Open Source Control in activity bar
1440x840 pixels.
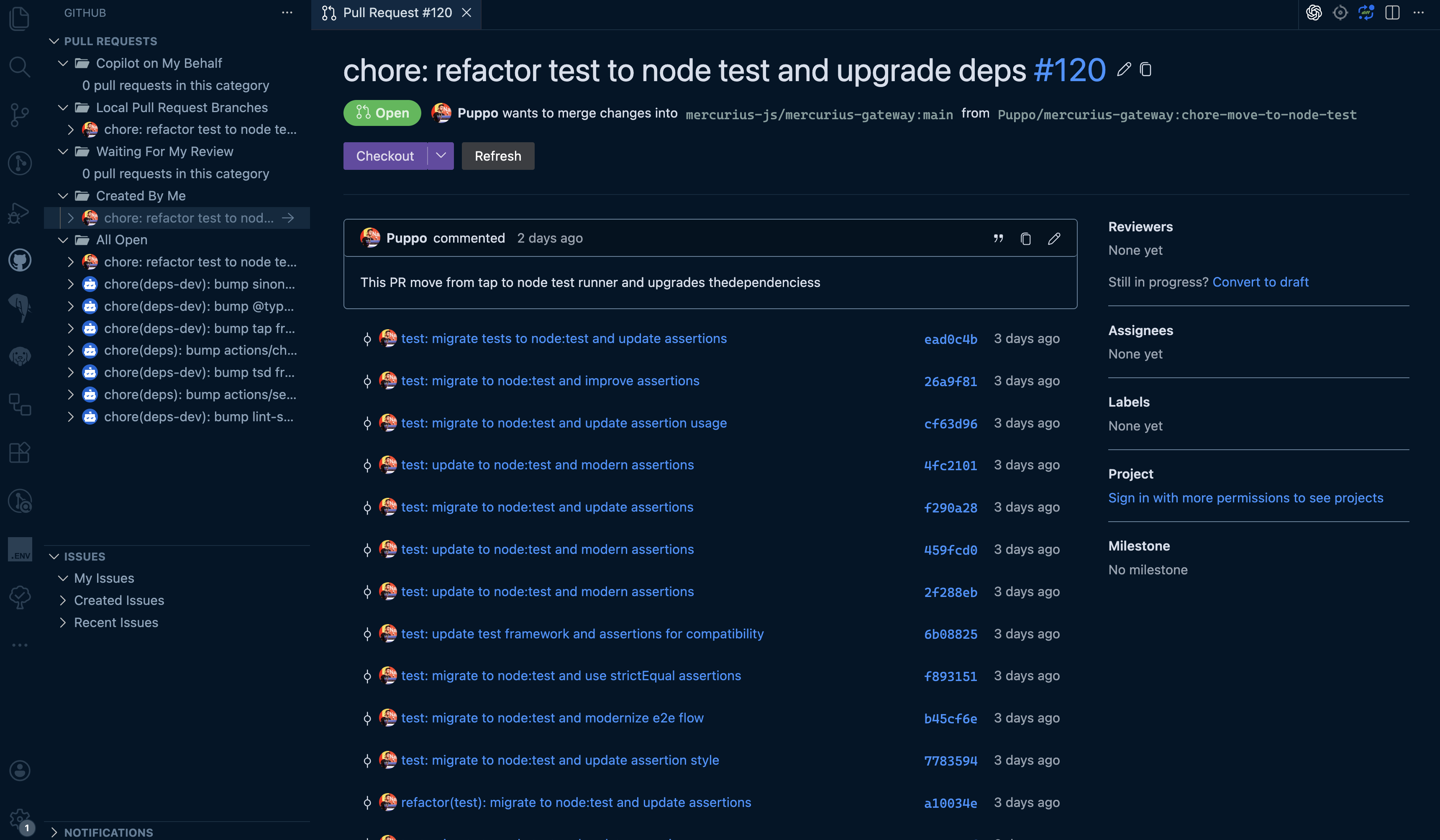[19, 115]
